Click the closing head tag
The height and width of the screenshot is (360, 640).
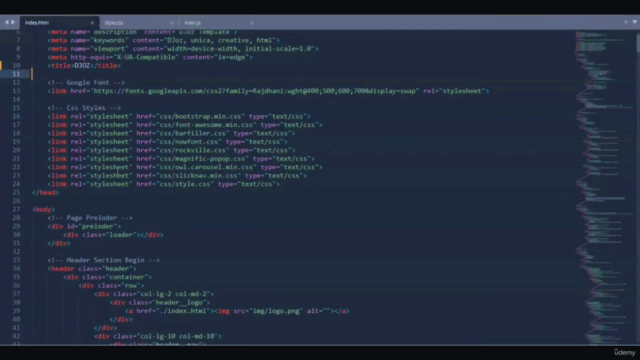point(45,193)
